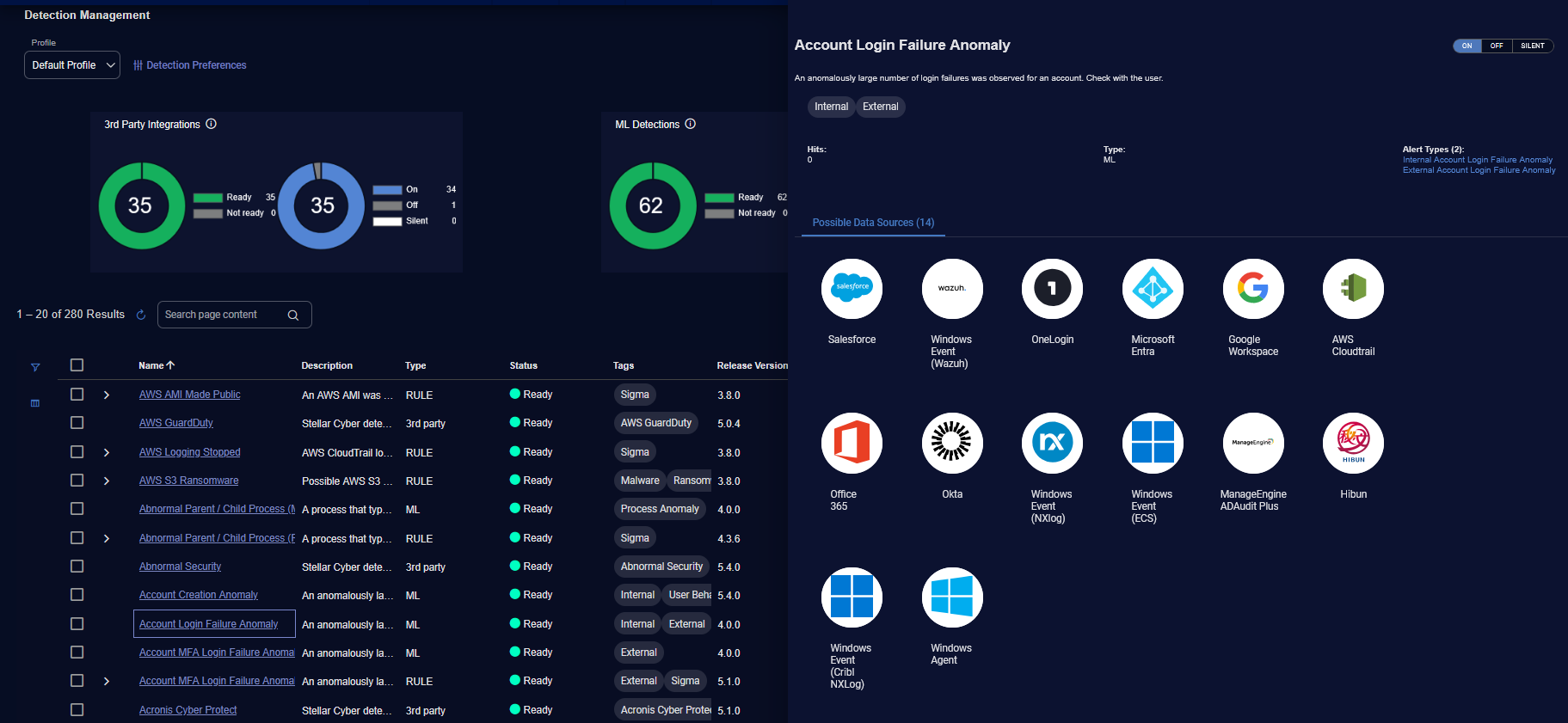This screenshot has height=723, width=1568.
Task: Check the Account Login Failure Anomaly checkbox
Action: point(77,623)
